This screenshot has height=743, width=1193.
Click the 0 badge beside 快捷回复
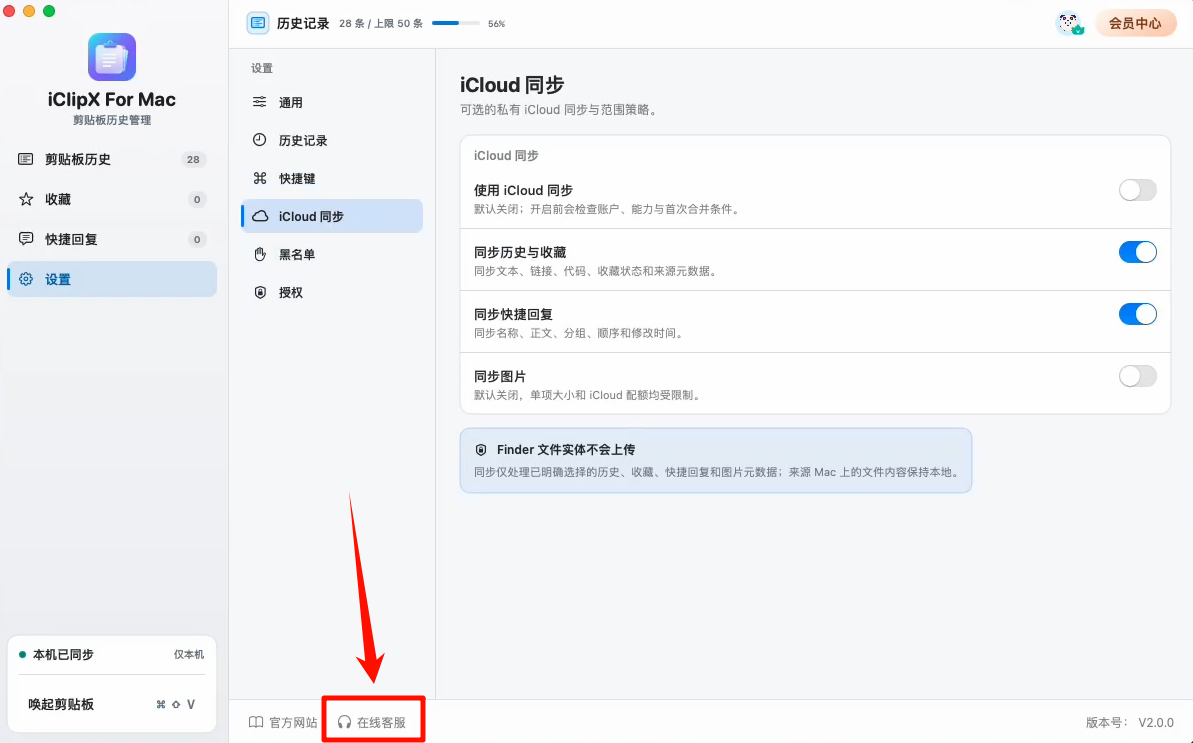coord(197,239)
